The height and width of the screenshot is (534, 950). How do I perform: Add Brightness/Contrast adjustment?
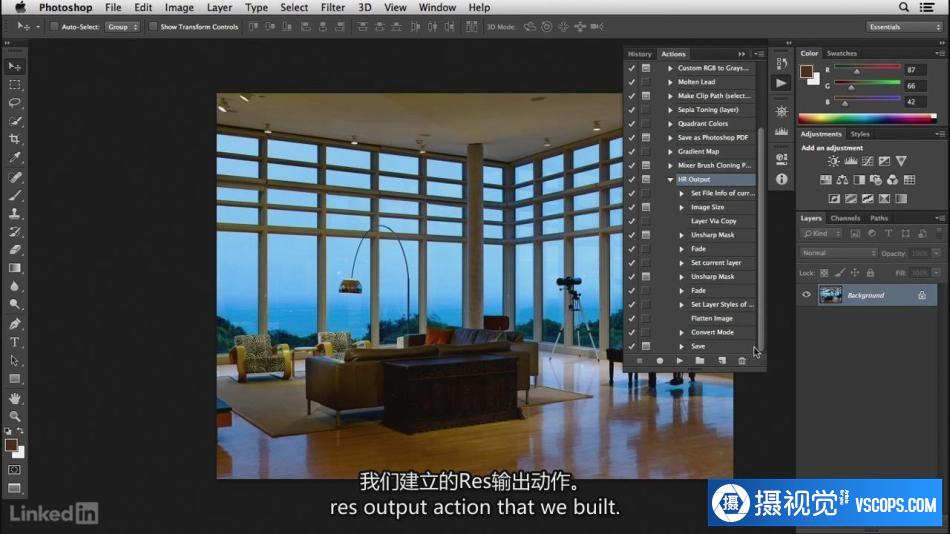coord(834,161)
